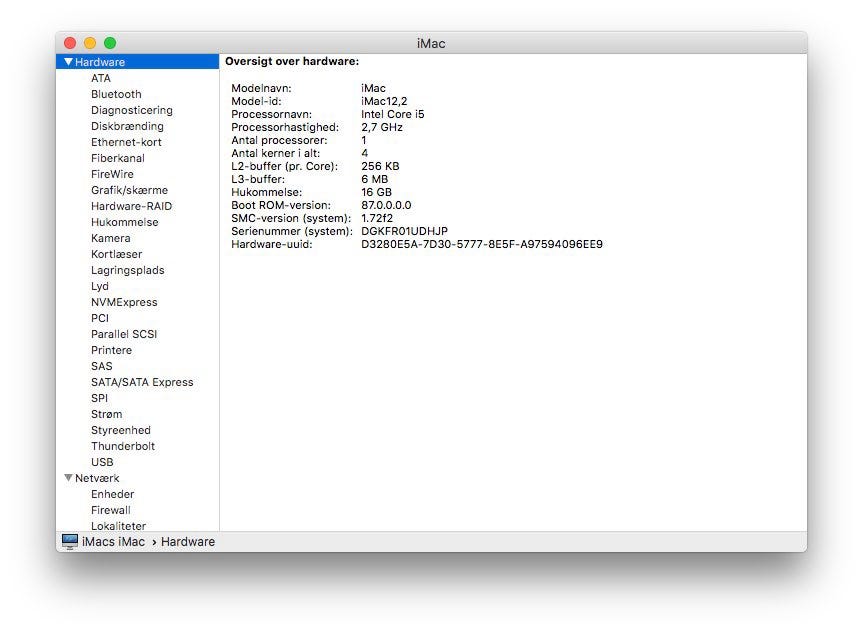Show Strøm power information
The image size is (863, 632).
(x=106, y=413)
